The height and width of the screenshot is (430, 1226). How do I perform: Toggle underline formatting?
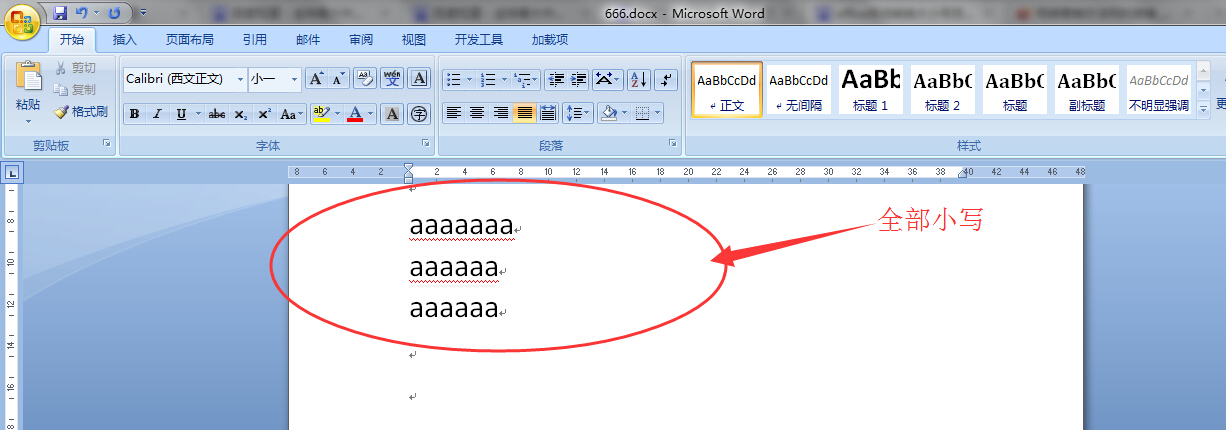[x=181, y=114]
